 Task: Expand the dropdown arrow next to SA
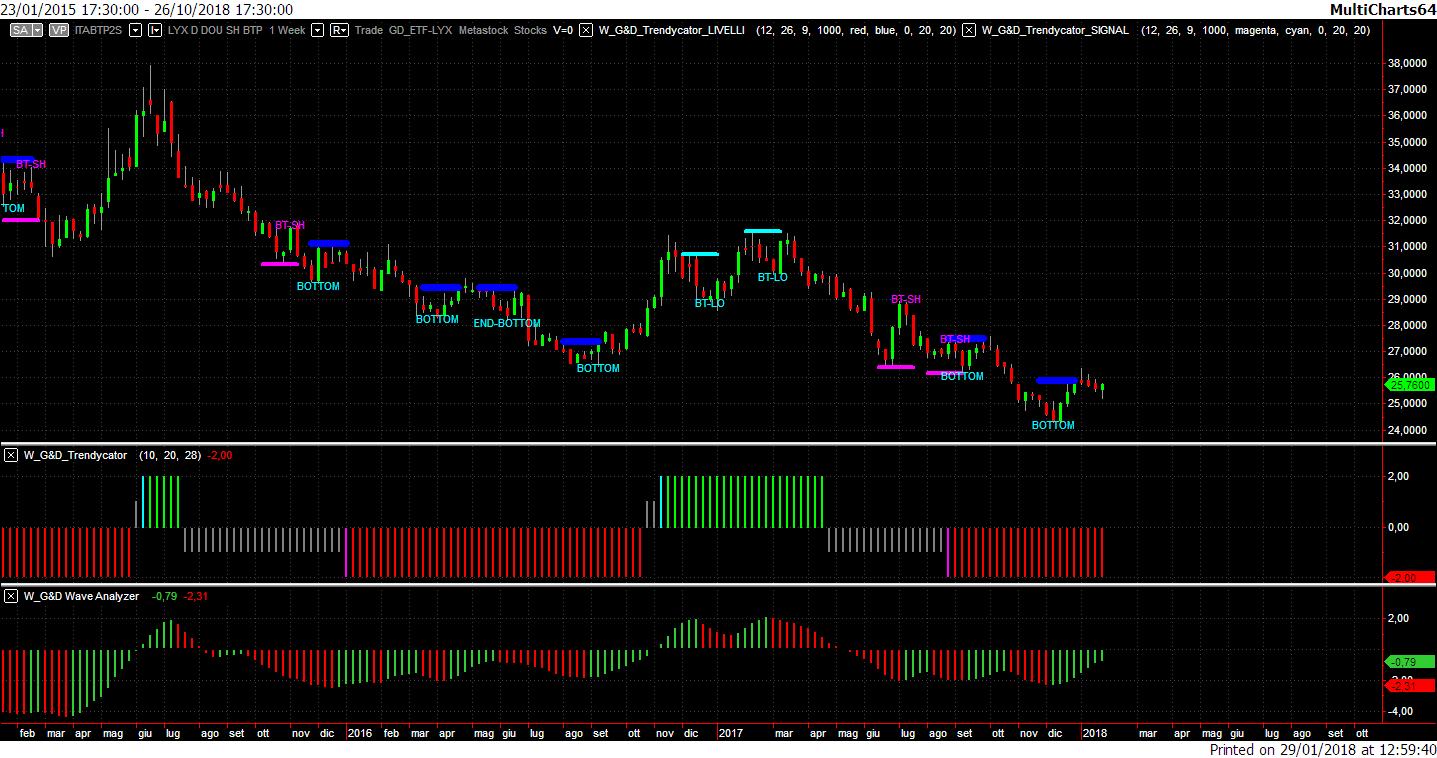[x=38, y=30]
